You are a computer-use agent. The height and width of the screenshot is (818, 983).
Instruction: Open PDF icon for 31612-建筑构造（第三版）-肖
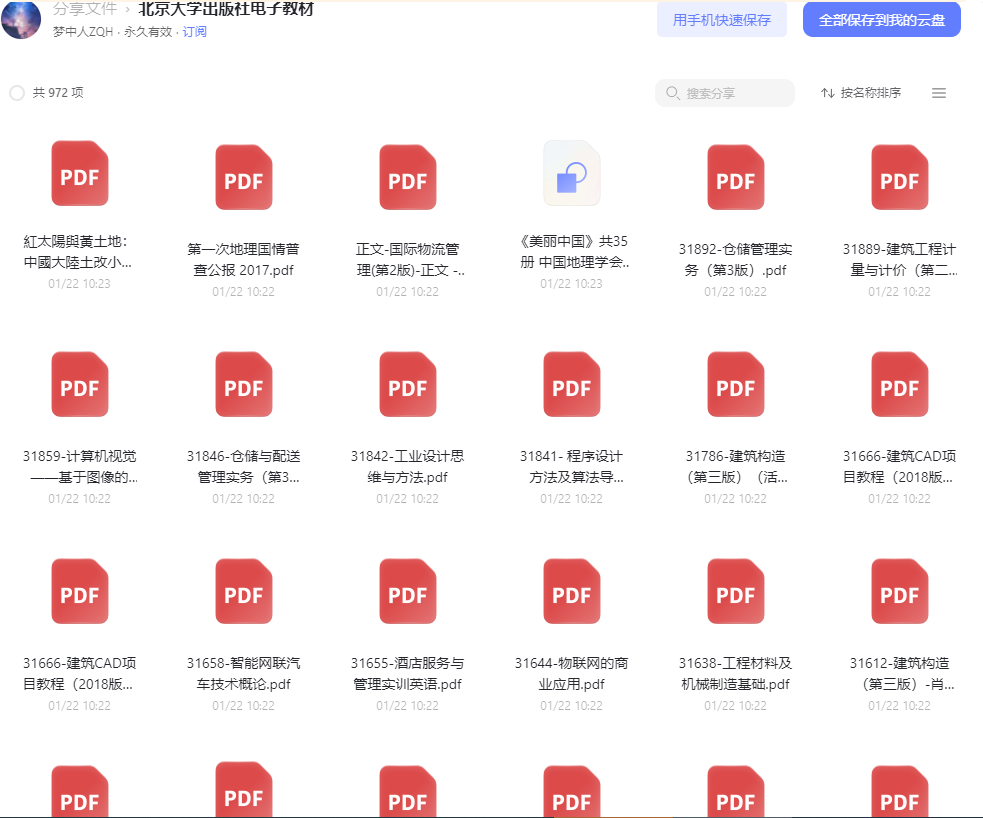900,591
